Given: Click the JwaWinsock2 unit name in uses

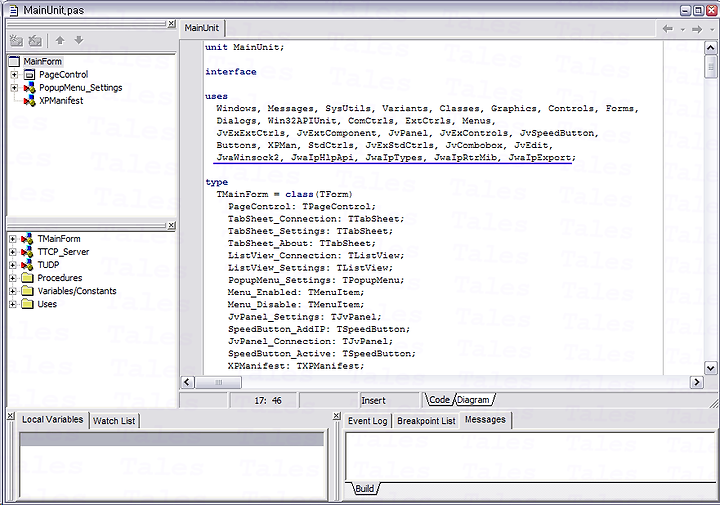Looking at the screenshot, I should [x=248, y=157].
